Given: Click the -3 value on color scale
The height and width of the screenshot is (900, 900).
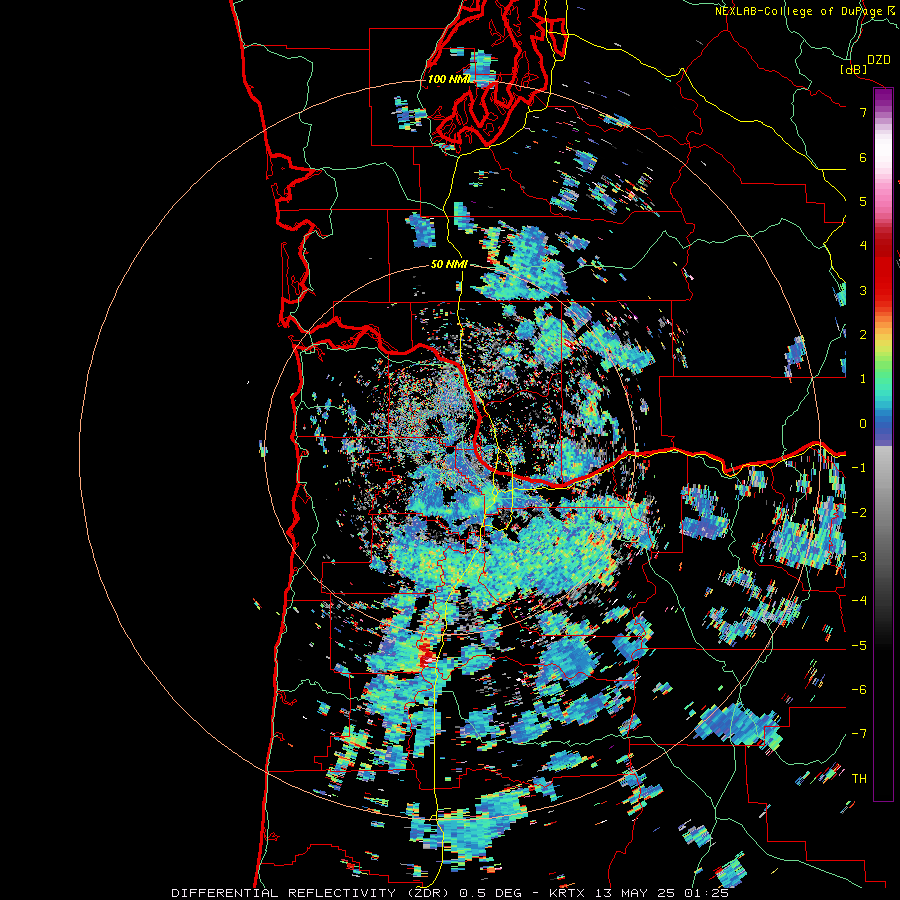Looking at the screenshot, I should coord(859,557).
